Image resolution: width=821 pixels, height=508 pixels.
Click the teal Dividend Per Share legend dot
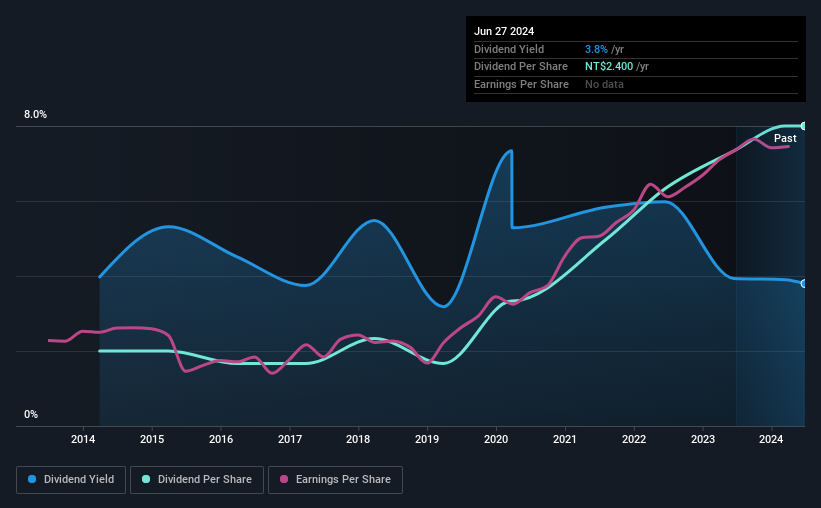146,479
